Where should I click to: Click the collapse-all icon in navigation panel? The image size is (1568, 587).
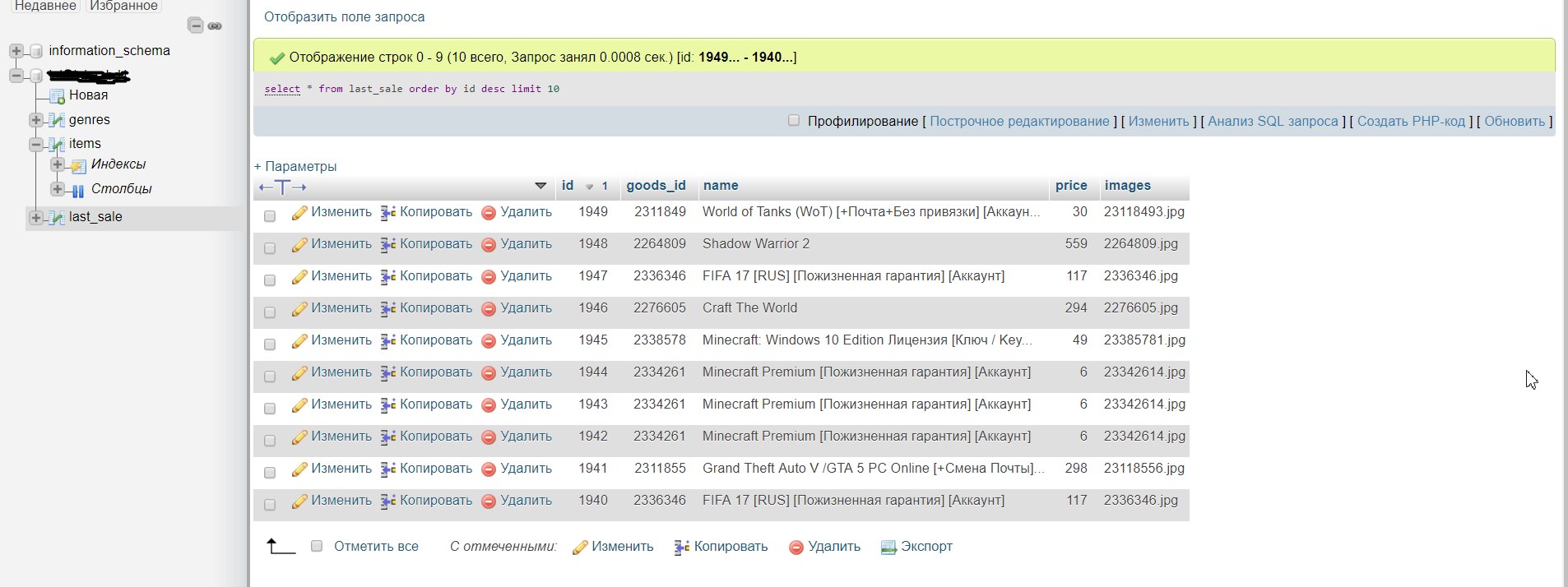(196, 25)
